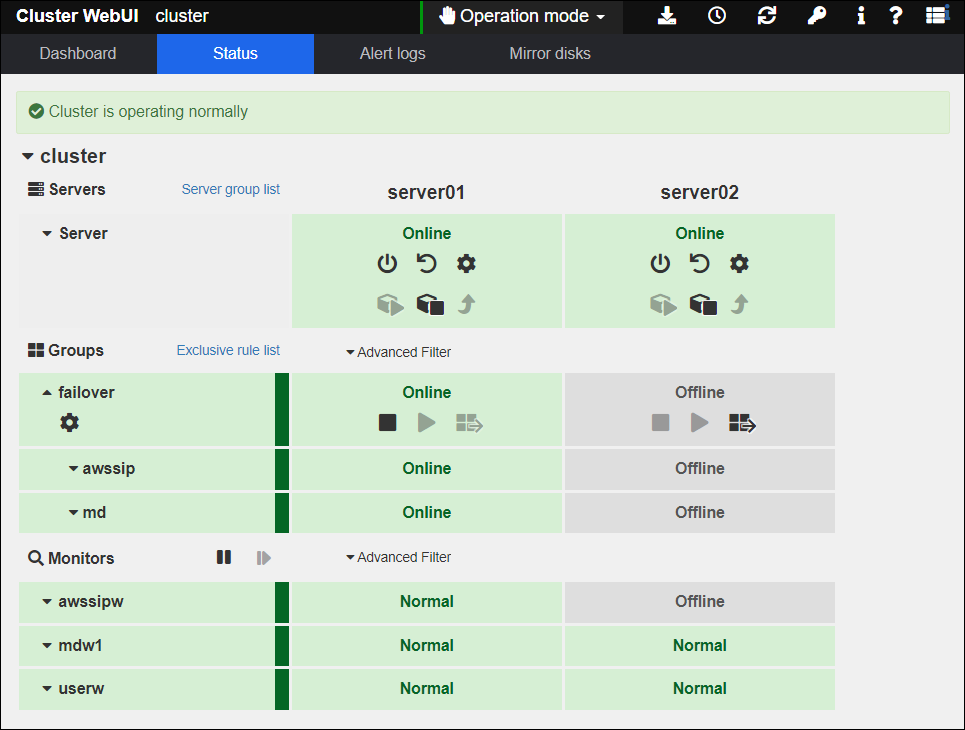Open the Exclusive rule list link
This screenshot has width=965, height=730.
pyautogui.click(x=228, y=350)
